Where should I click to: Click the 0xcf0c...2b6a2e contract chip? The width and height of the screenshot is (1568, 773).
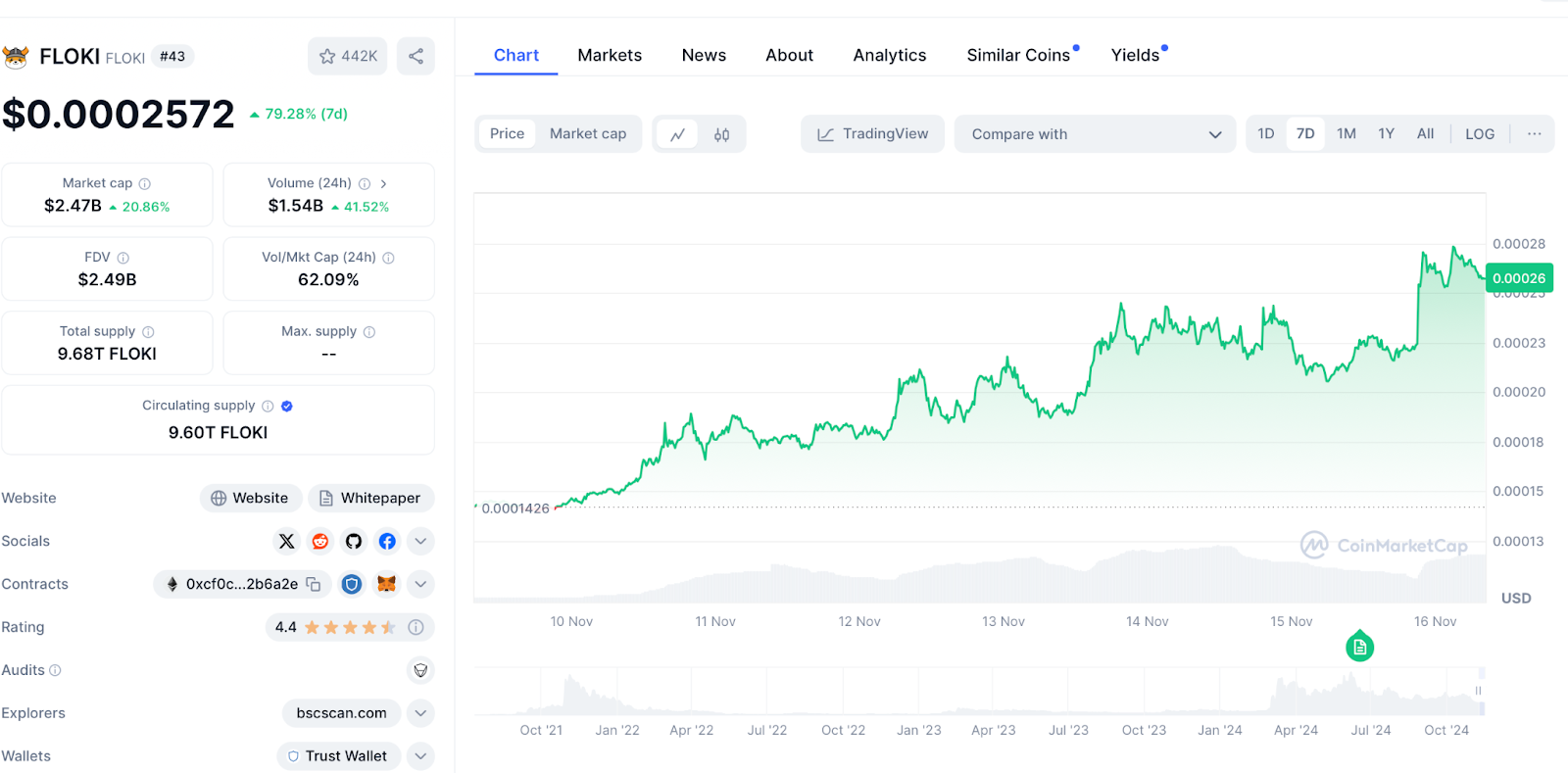242,584
